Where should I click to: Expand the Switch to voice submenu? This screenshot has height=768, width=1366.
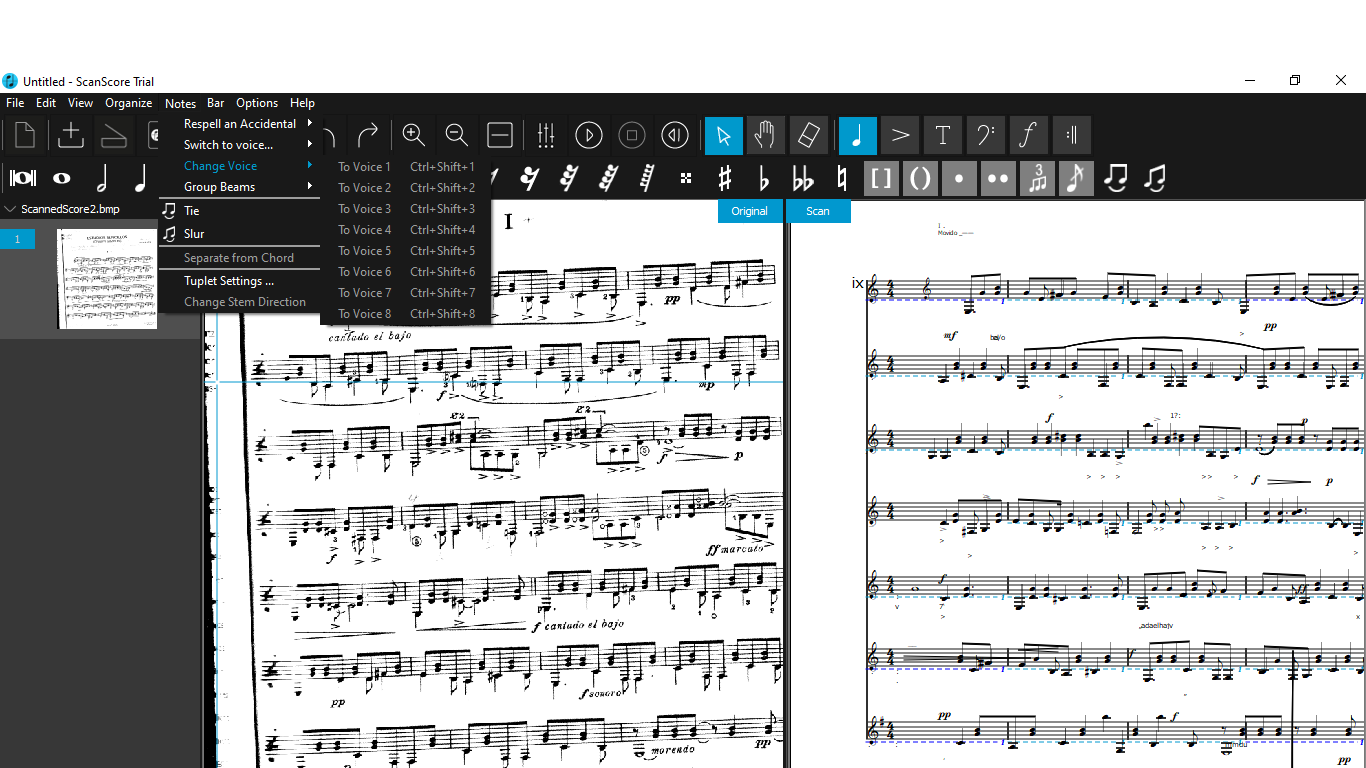coord(240,145)
